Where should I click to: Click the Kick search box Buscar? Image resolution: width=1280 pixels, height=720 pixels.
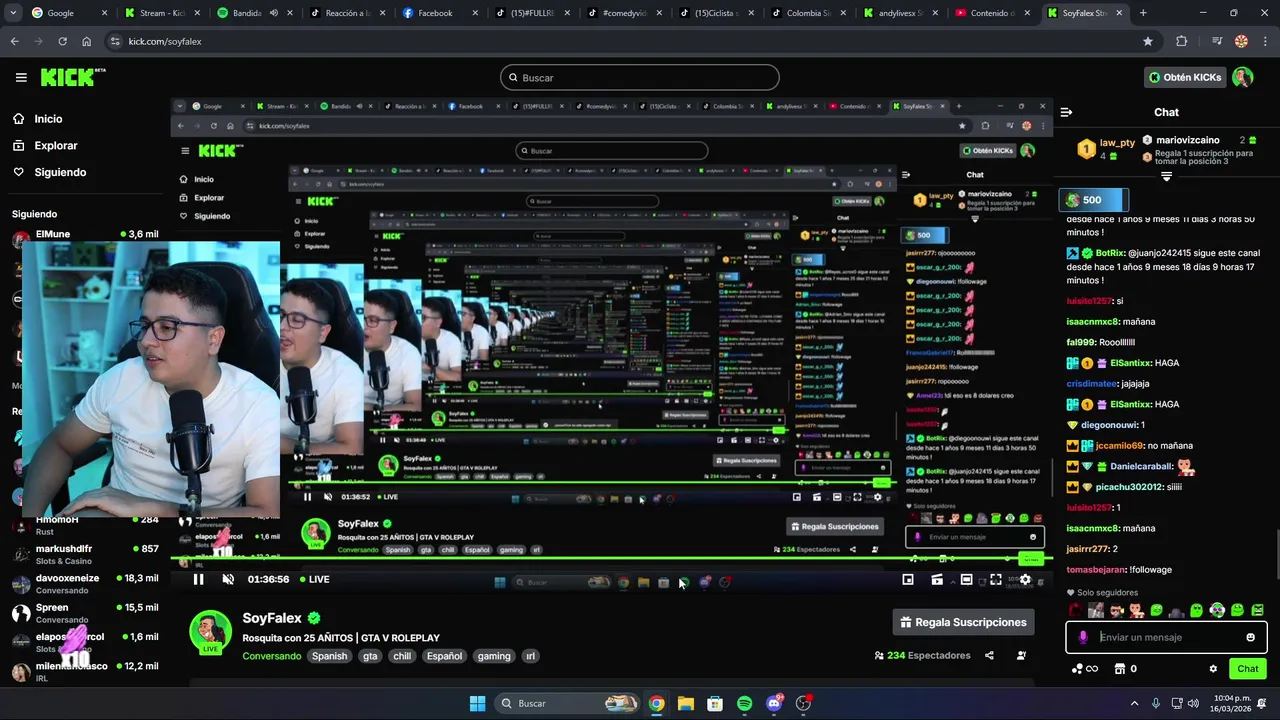(640, 77)
